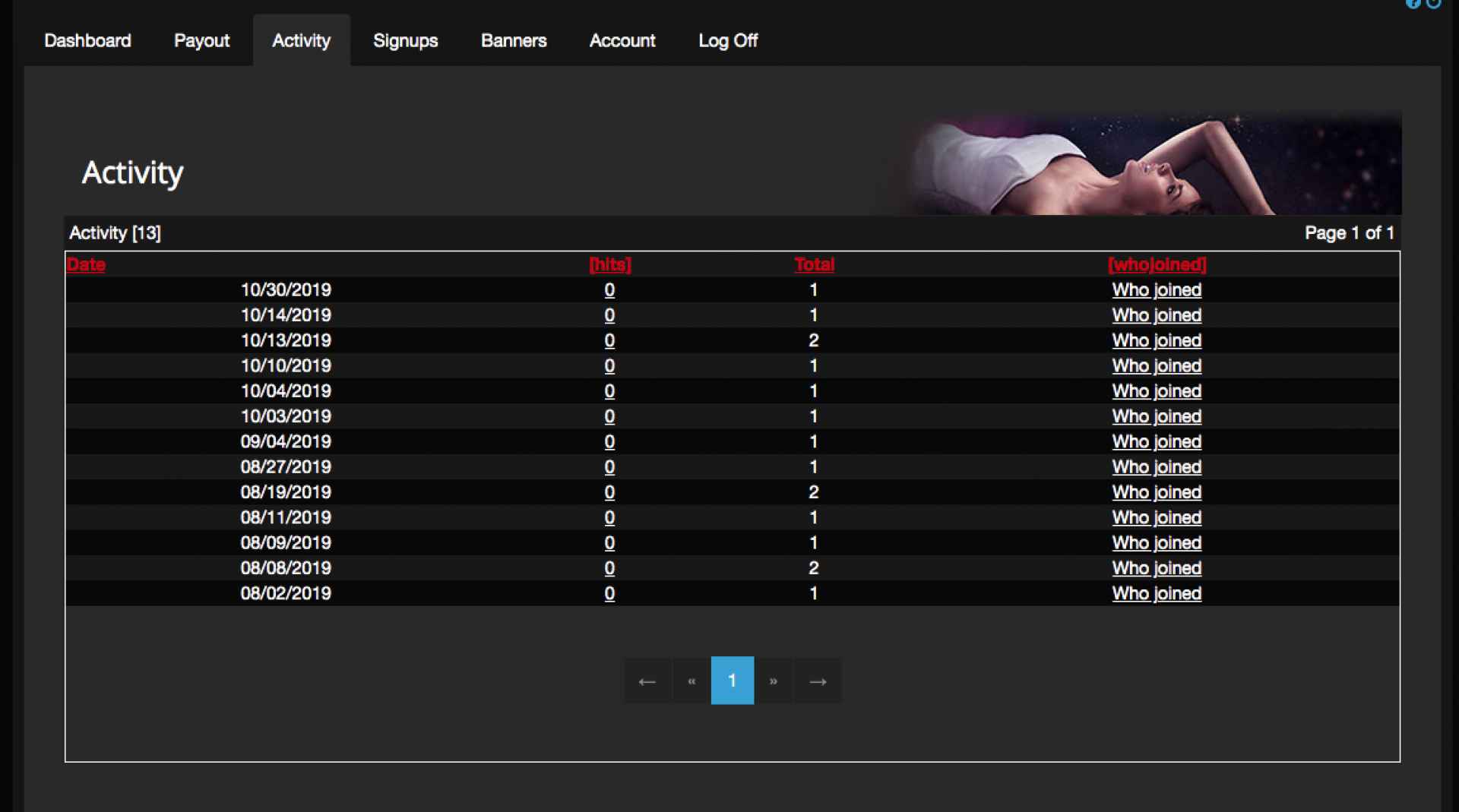View Who joined for 10/13/2019
Image resolution: width=1459 pixels, height=812 pixels.
(1157, 340)
